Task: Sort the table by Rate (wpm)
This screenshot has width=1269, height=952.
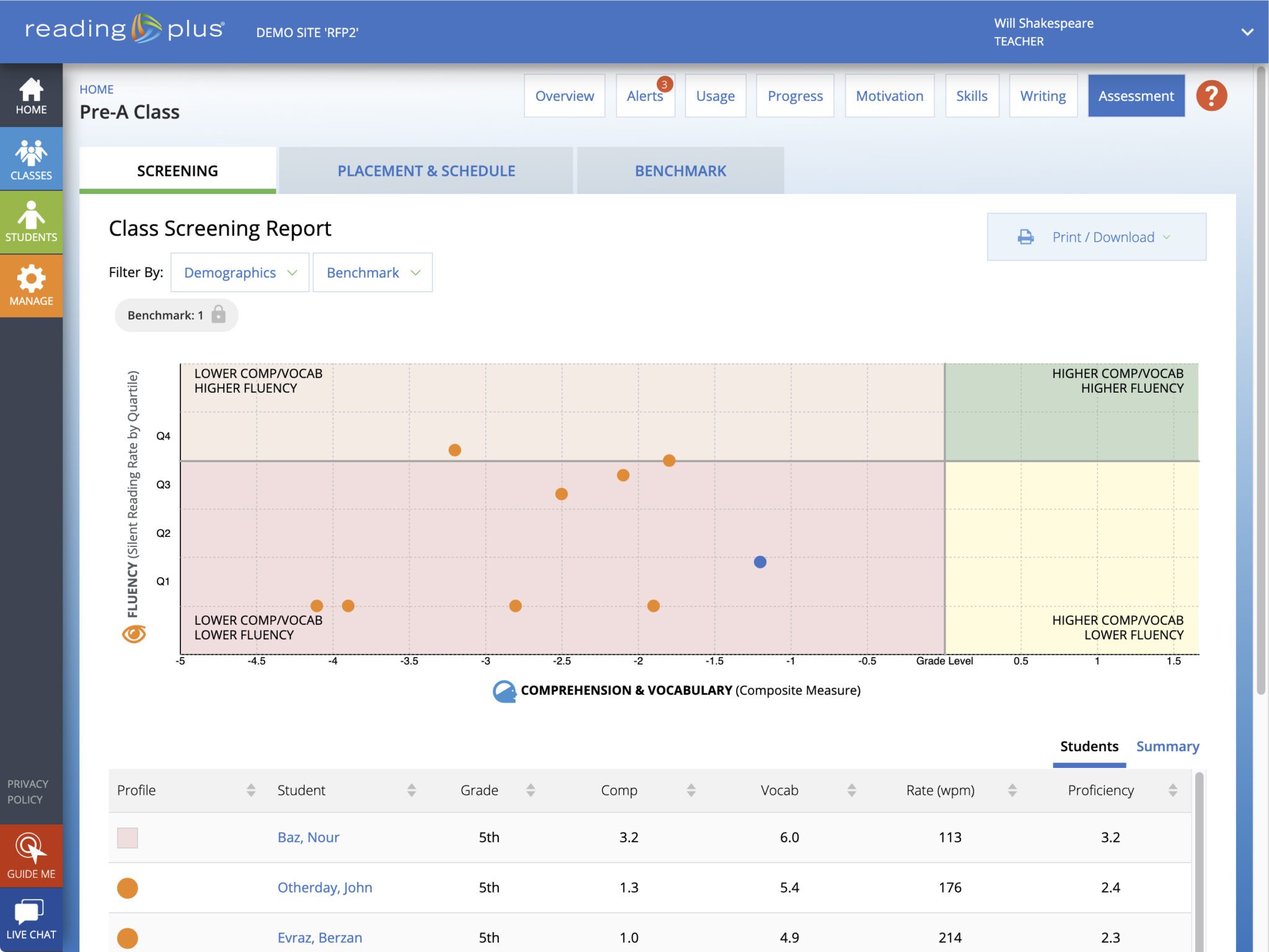Action: pyautogui.click(x=1012, y=790)
